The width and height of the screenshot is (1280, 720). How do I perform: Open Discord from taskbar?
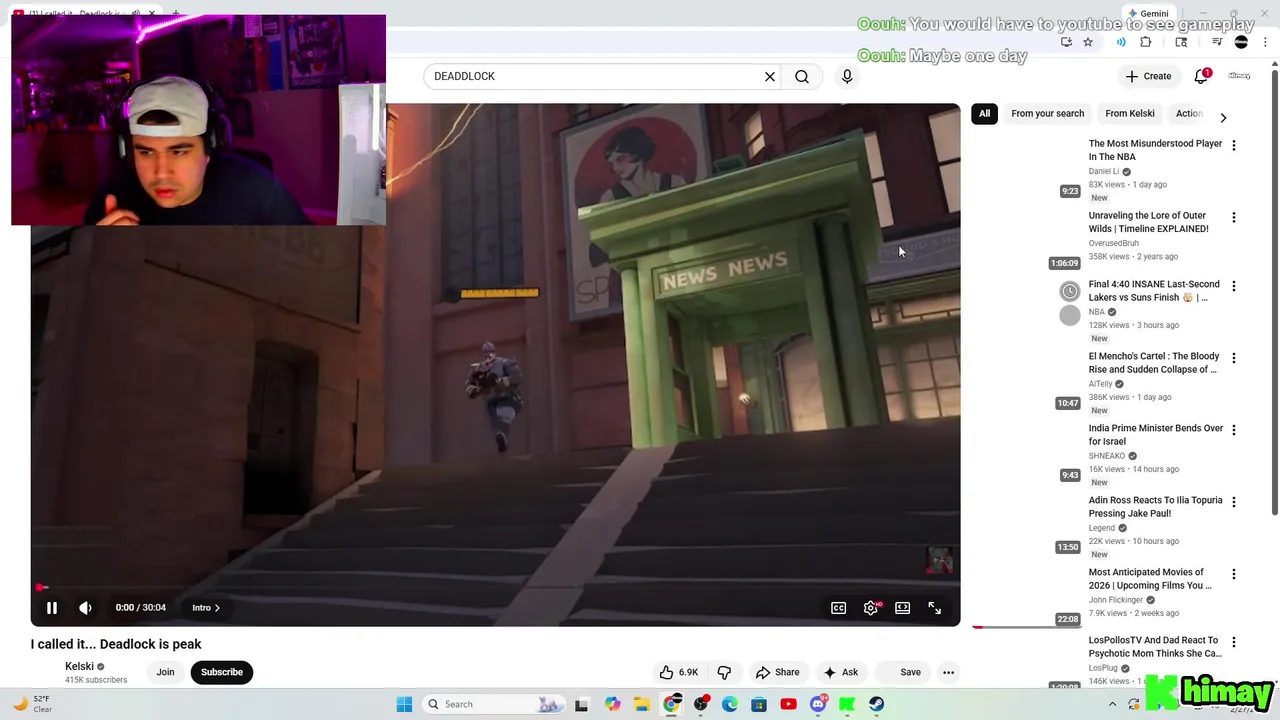818,704
